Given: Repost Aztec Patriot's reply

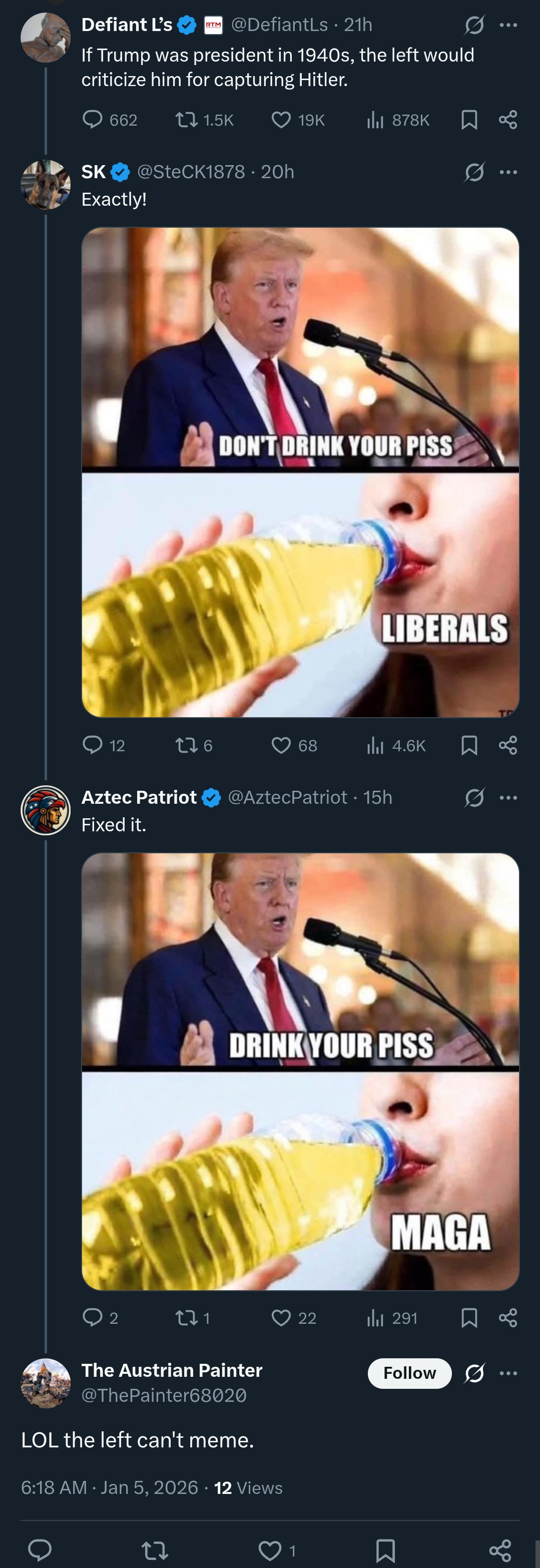Looking at the screenshot, I should pyautogui.click(x=186, y=1318).
